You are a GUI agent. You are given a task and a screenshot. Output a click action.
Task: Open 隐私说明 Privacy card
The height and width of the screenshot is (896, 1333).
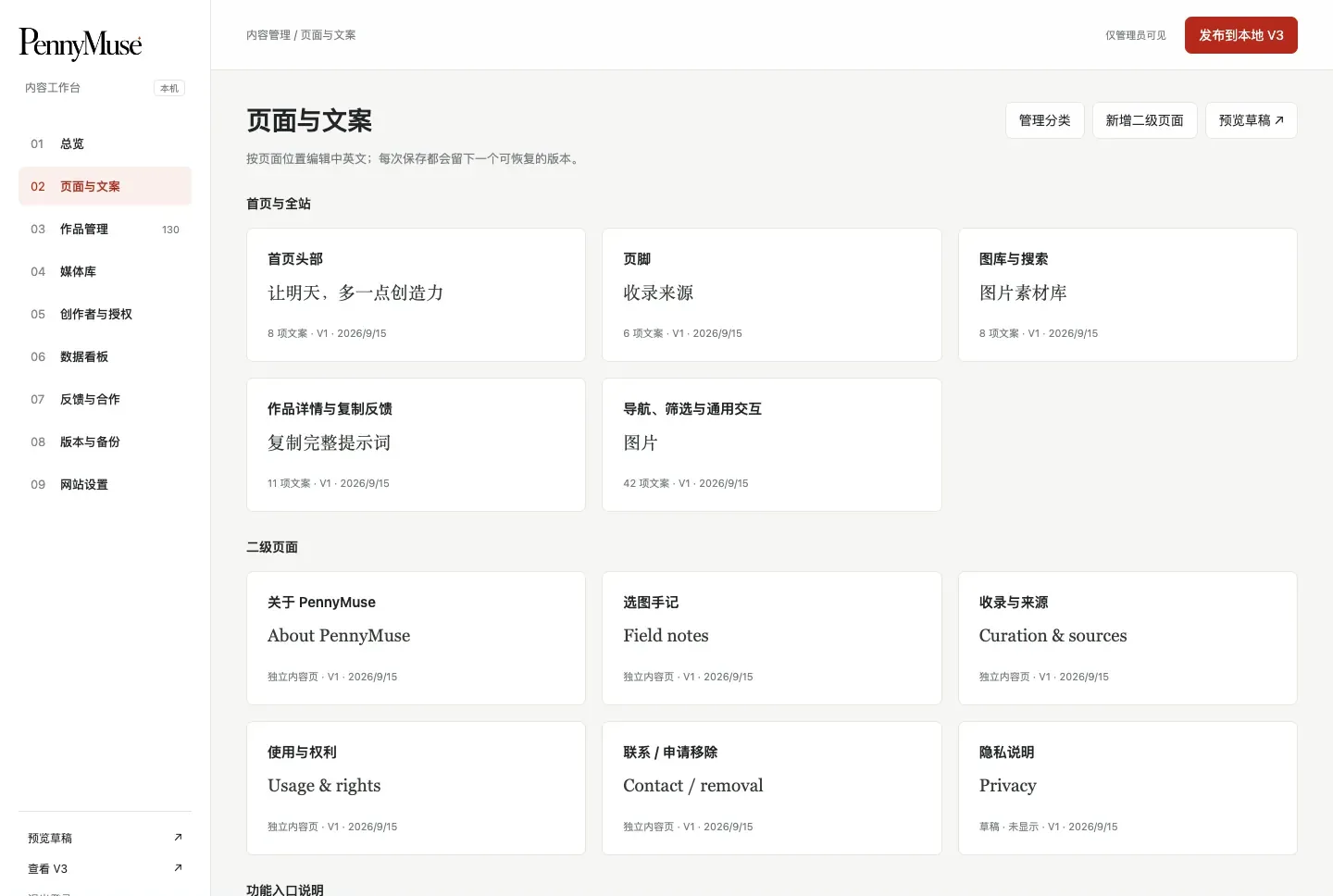pyautogui.click(x=1127, y=788)
